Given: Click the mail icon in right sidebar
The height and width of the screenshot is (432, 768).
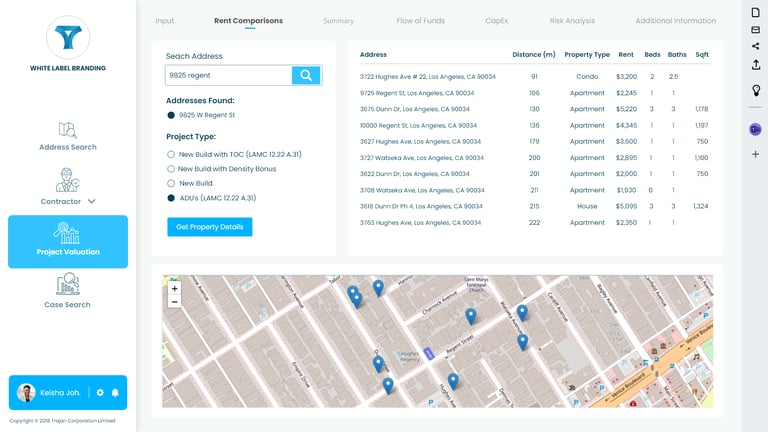Looking at the screenshot, I should click(x=755, y=30).
